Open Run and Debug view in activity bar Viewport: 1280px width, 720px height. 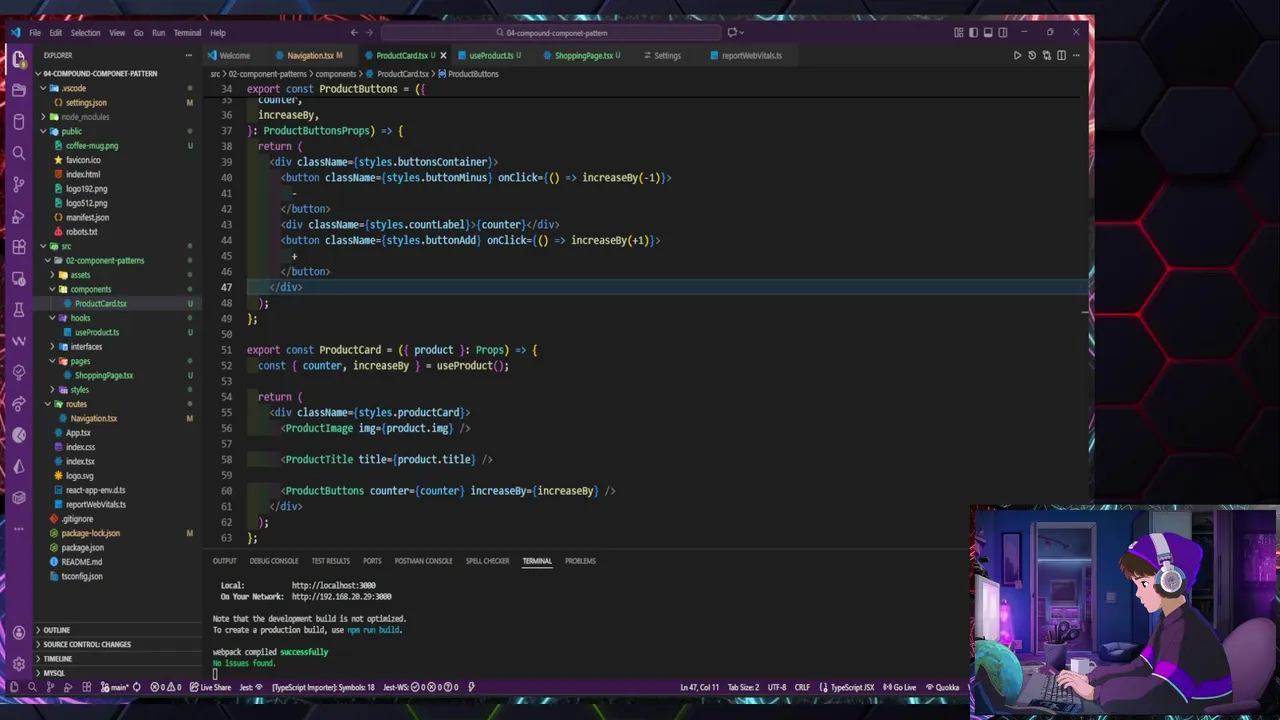pyautogui.click(x=18, y=216)
